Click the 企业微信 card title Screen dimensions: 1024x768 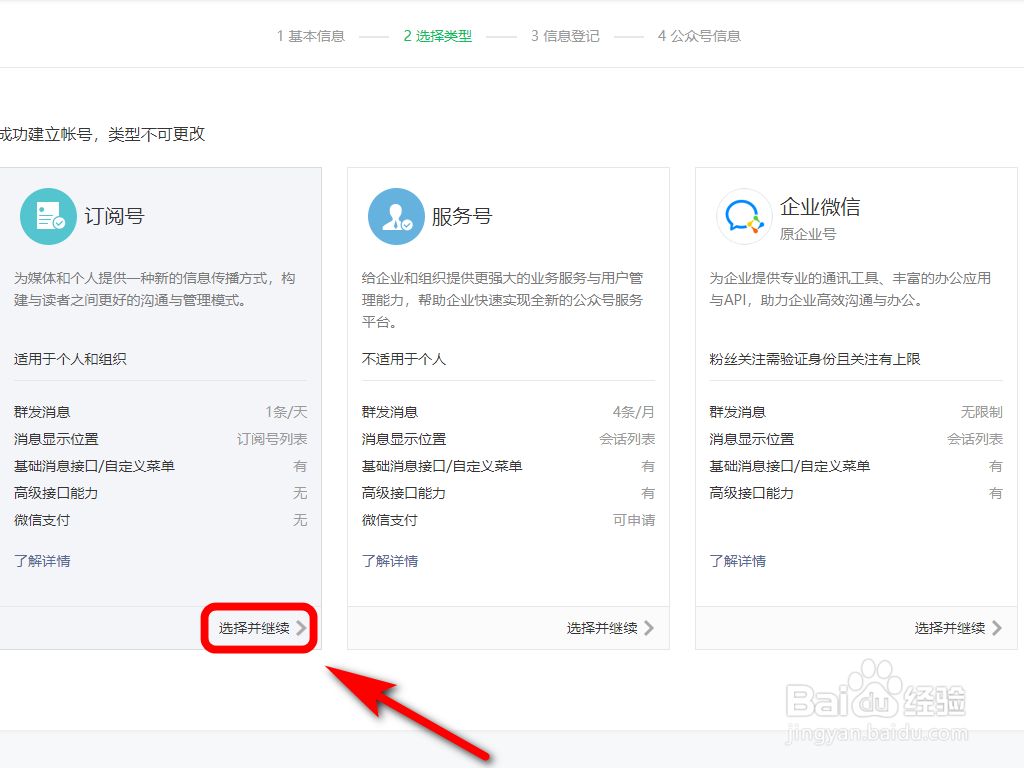click(820, 207)
